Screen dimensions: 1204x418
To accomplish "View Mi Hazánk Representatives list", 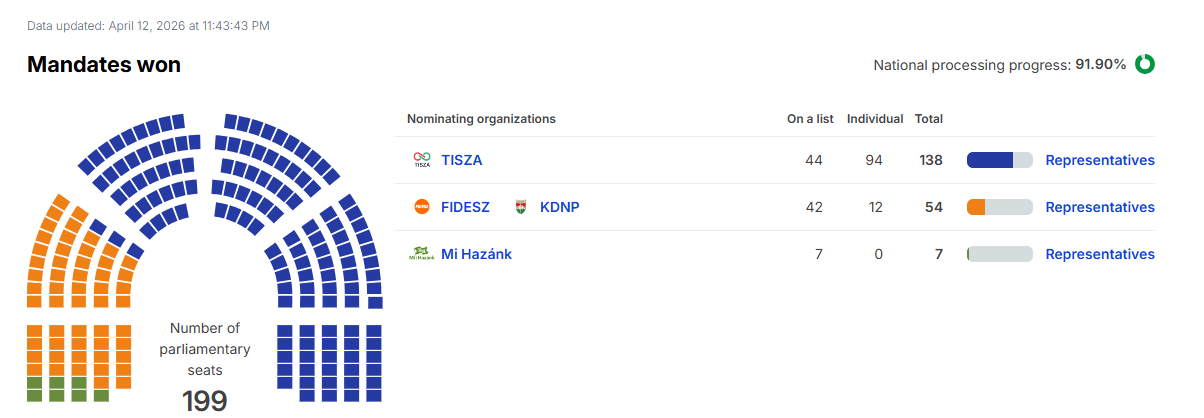I will 1100,254.
